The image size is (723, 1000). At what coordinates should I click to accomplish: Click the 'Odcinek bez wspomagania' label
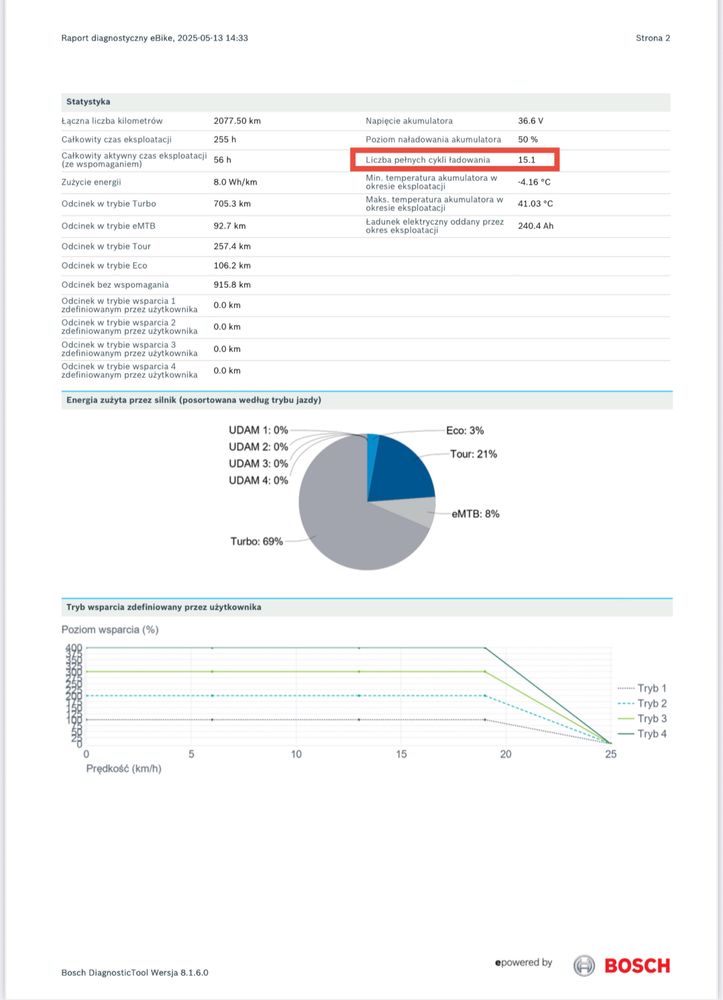pyautogui.click(x=115, y=284)
